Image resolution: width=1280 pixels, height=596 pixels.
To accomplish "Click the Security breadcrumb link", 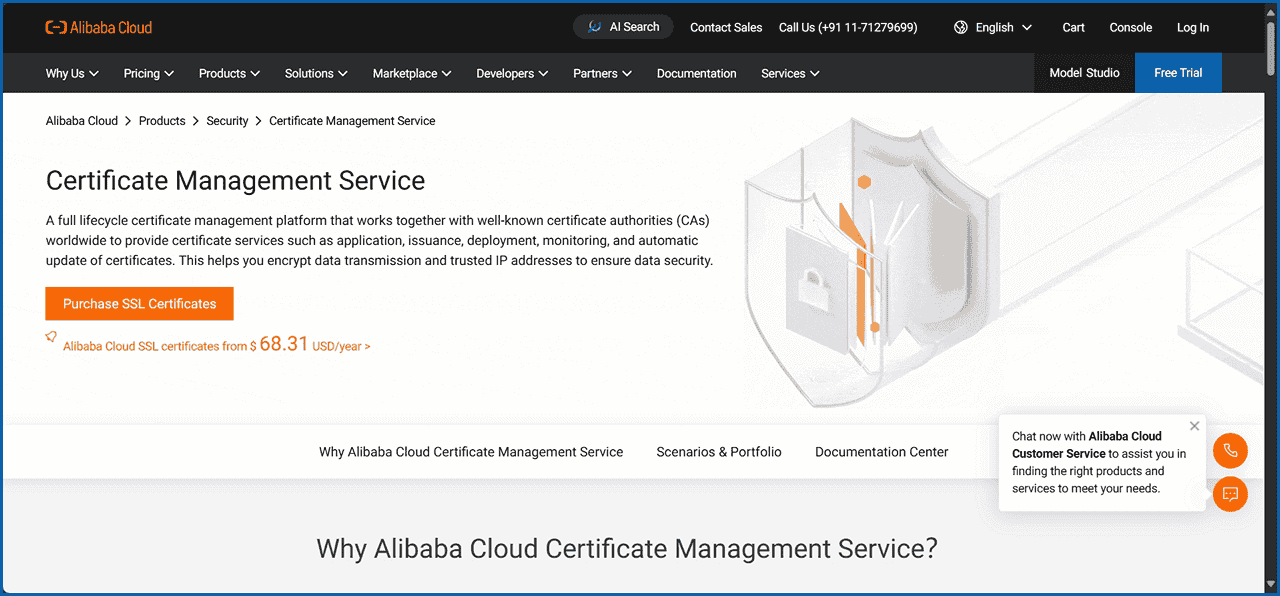I will 227,121.
